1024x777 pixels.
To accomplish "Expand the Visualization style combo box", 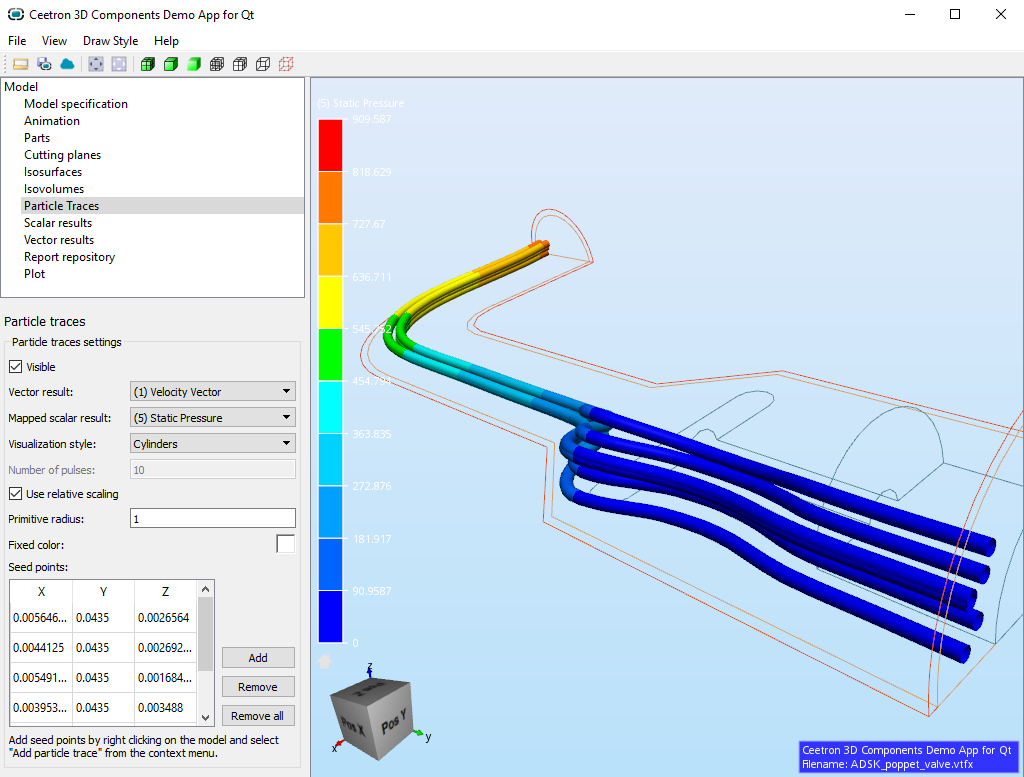I will click(x=212, y=443).
